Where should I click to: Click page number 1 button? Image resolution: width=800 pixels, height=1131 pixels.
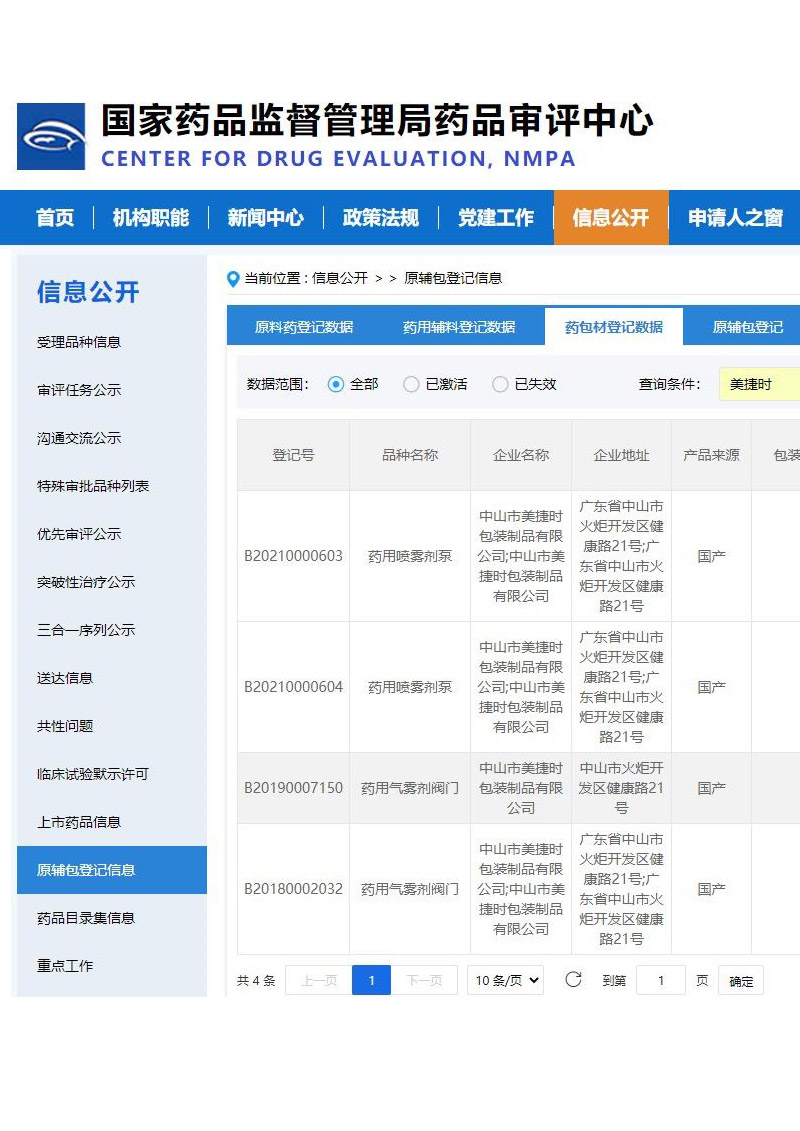(x=371, y=980)
